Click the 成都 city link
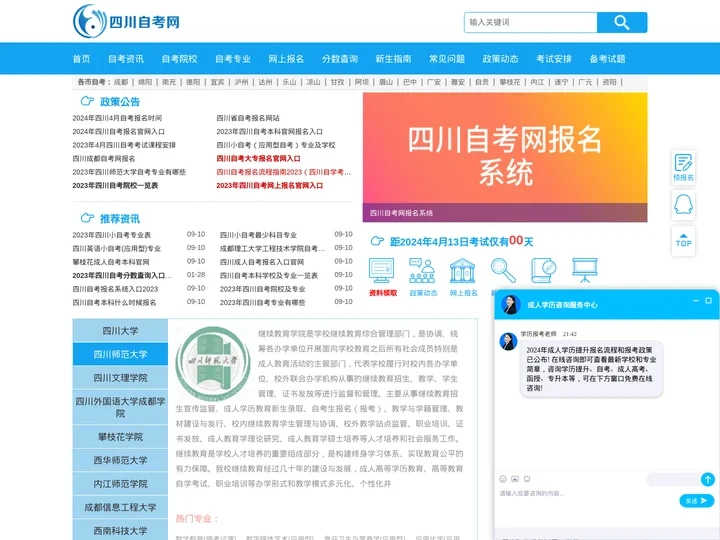The height and width of the screenshot is (540, 720). coord(121,82)
